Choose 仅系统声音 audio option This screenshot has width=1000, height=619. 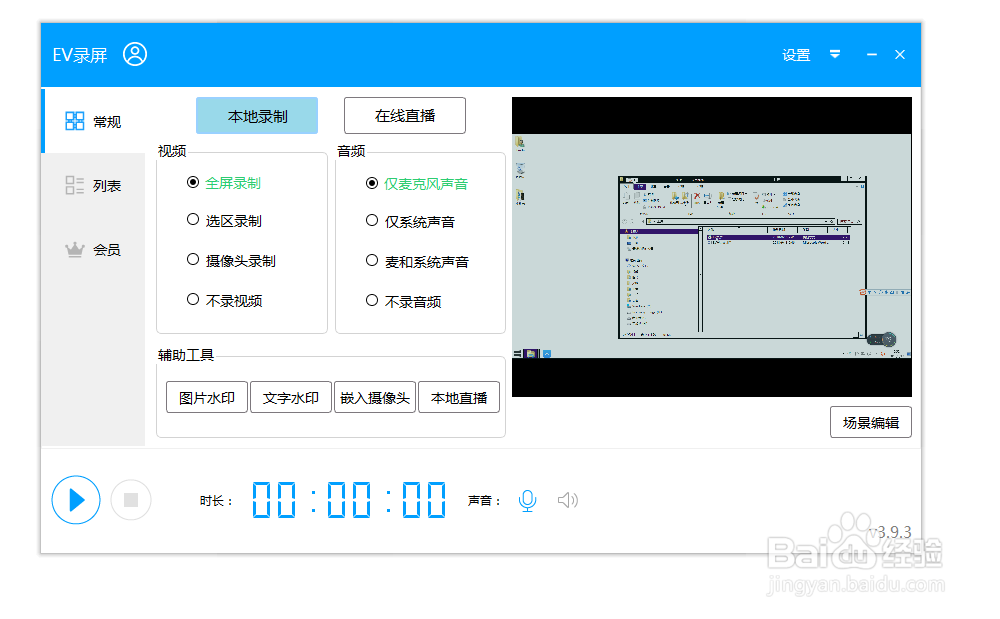pos(410,221)
